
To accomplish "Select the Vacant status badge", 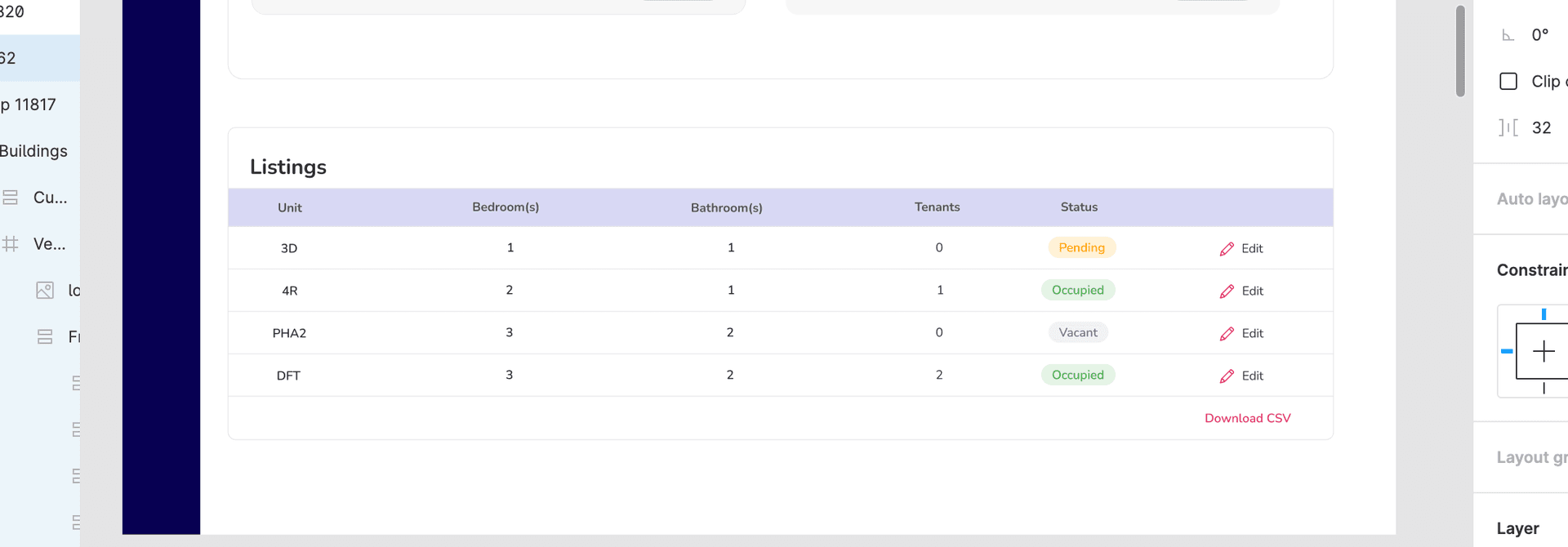I will click(1078, 332).
